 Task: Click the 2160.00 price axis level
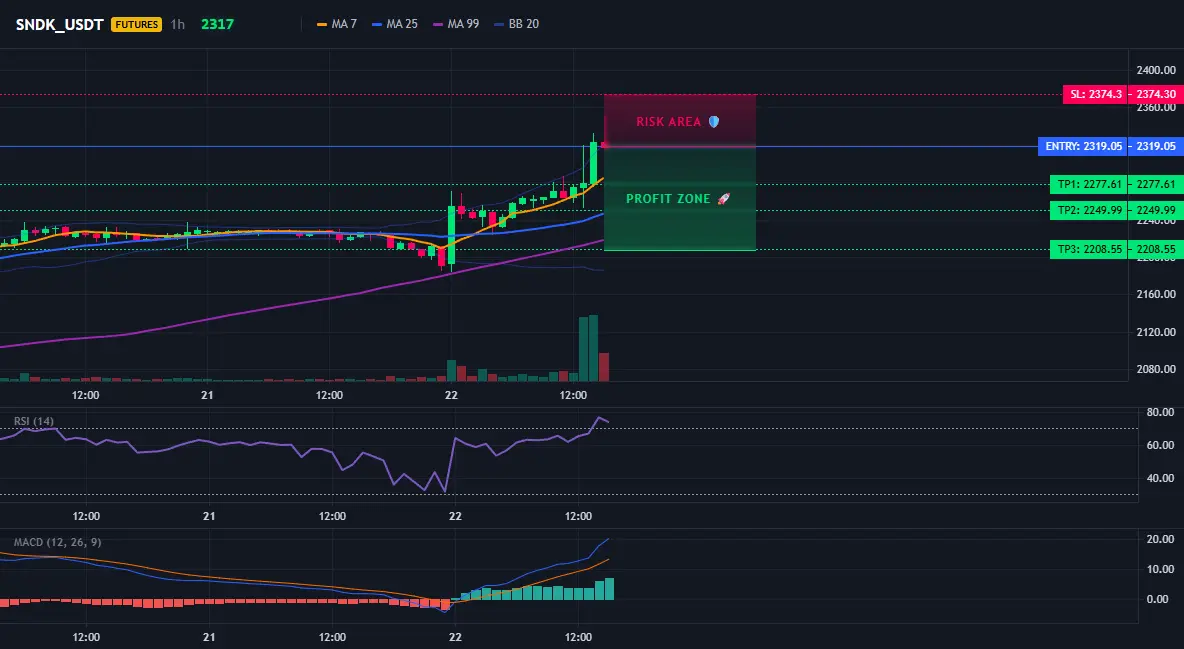pyautogui.click(x=1156, y=294)
